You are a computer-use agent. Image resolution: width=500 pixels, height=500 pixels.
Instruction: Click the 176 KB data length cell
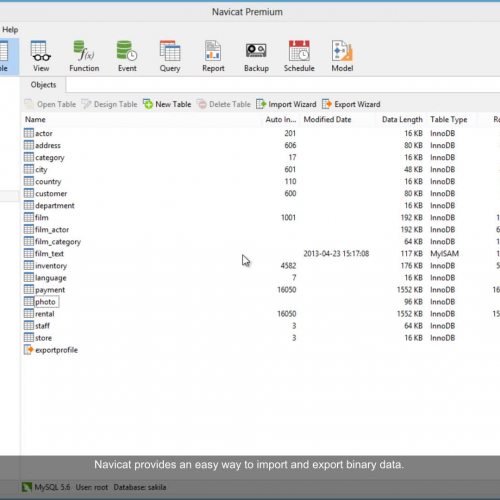click(x=411, y=266)
